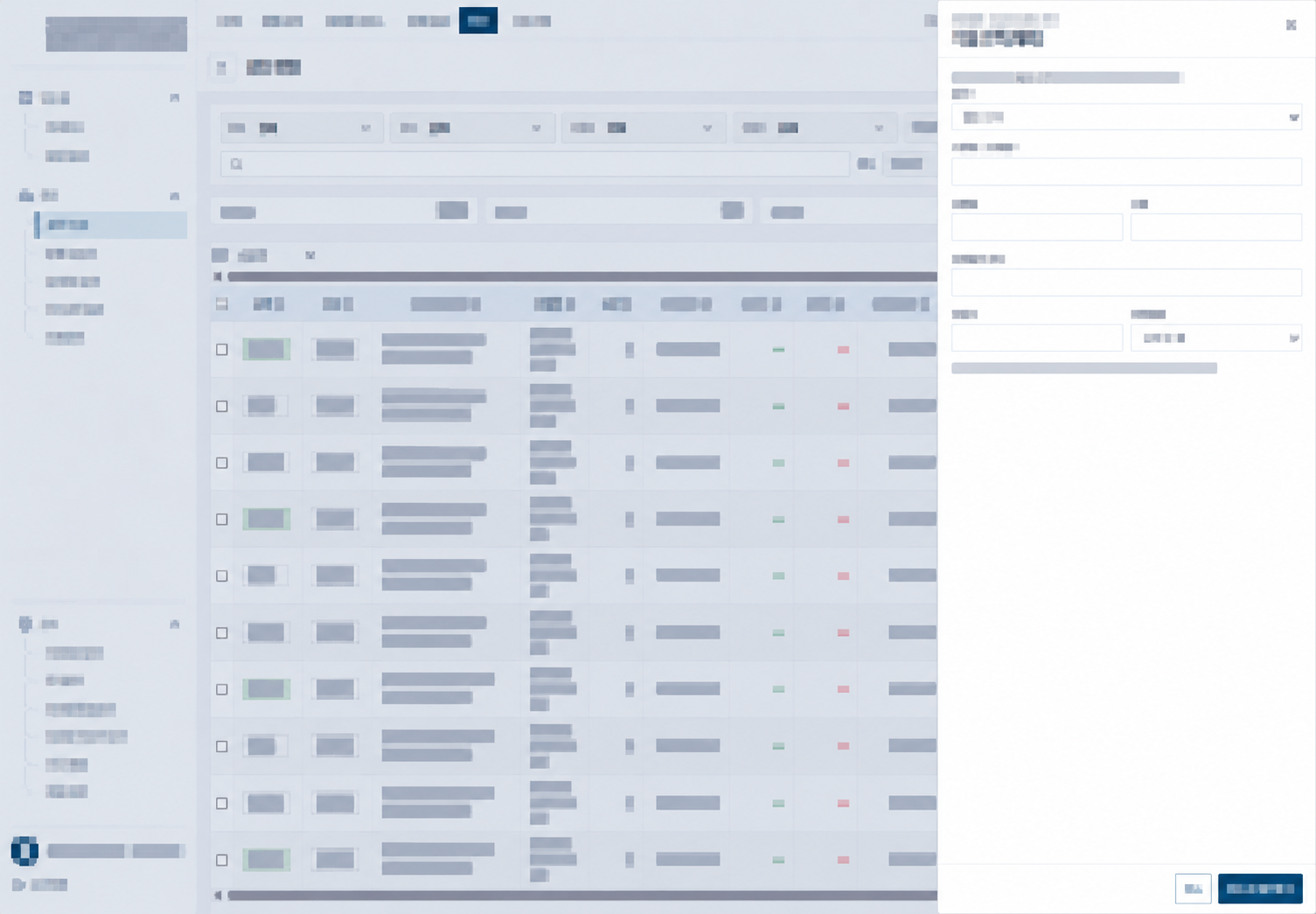
Task: Collapse the lowest sidebar section using its chevron
Action: [x=175, y=624]
